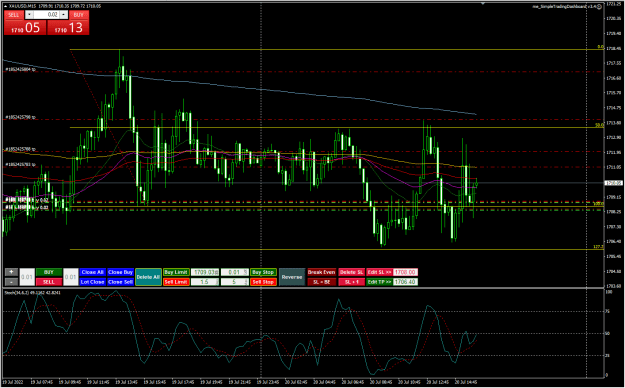
Task: Click the top BUY one-click button
Action: 79,15
